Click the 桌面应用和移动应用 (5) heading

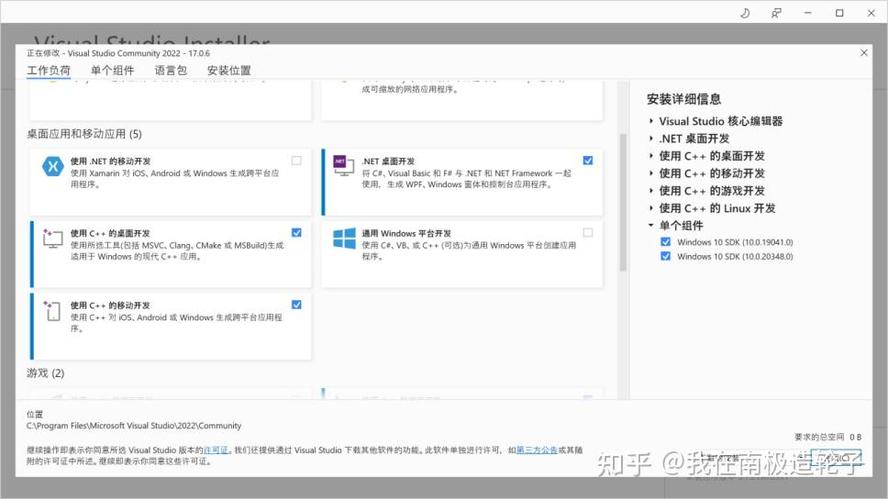84,134
